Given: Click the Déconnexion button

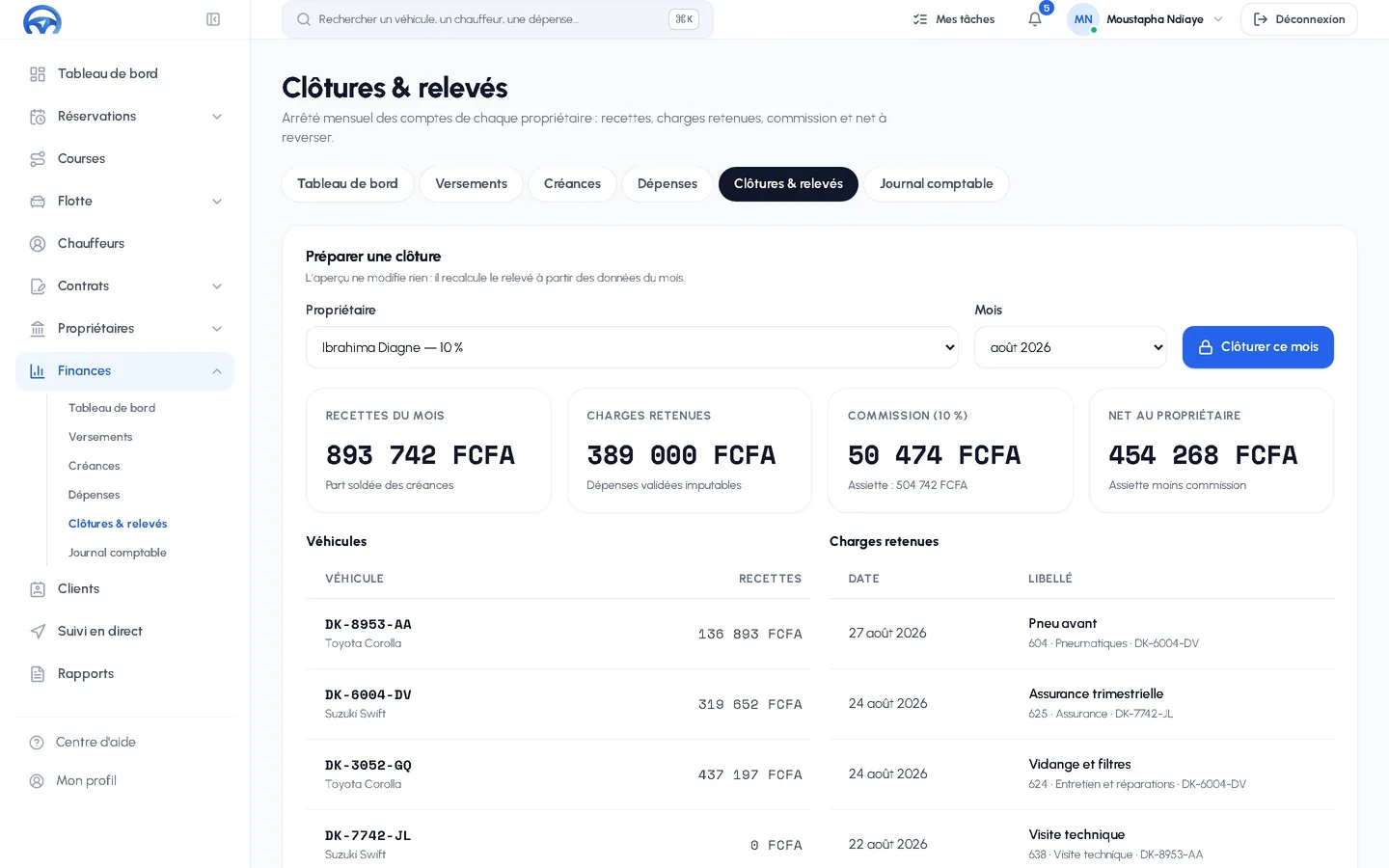Looking at the screenshot, I should 1298,19.
